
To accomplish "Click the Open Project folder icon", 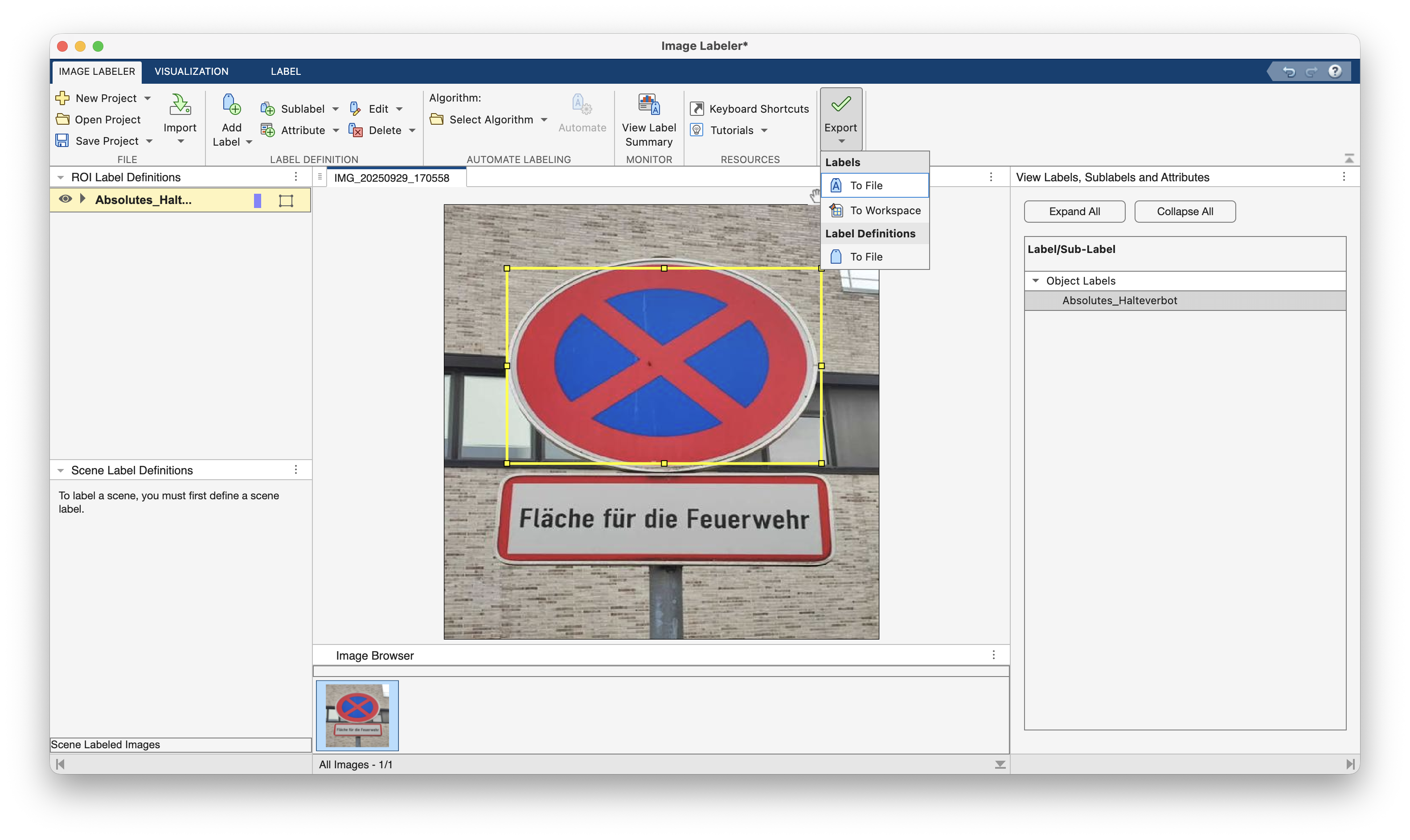I will click(63, 119).
